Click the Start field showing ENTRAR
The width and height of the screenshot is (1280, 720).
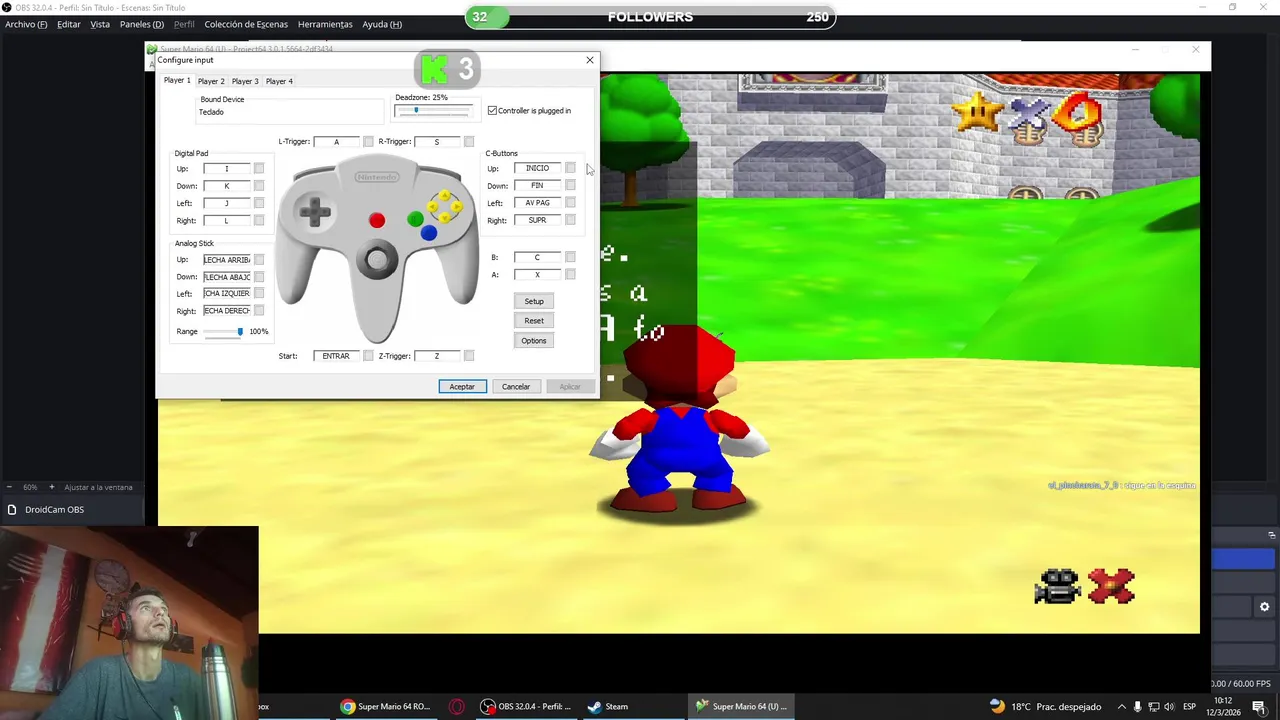point(336,355)
